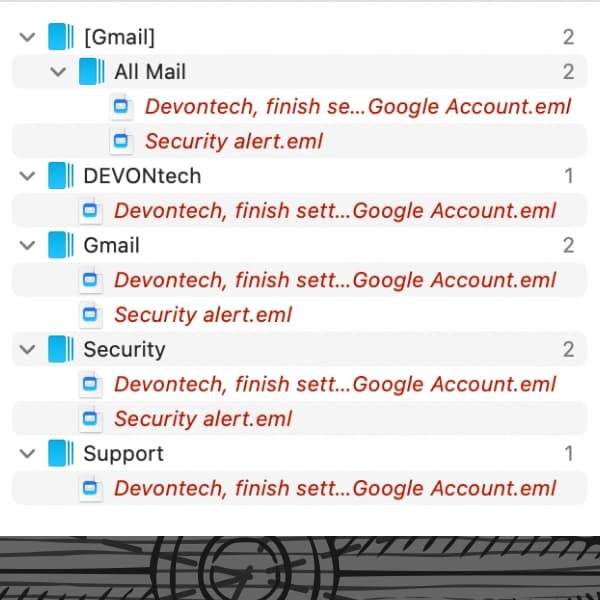Collapse the Security group
Screen dimensions: 600x600
coord(28,349)
